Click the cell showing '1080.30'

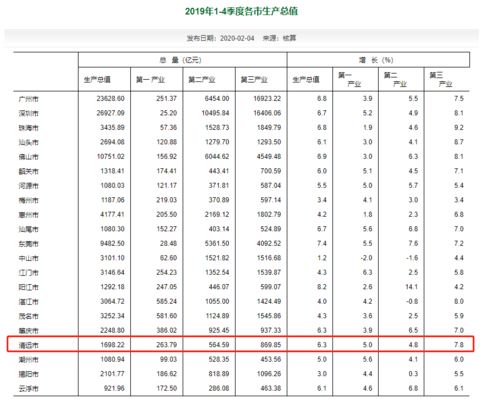coord(112,229)
